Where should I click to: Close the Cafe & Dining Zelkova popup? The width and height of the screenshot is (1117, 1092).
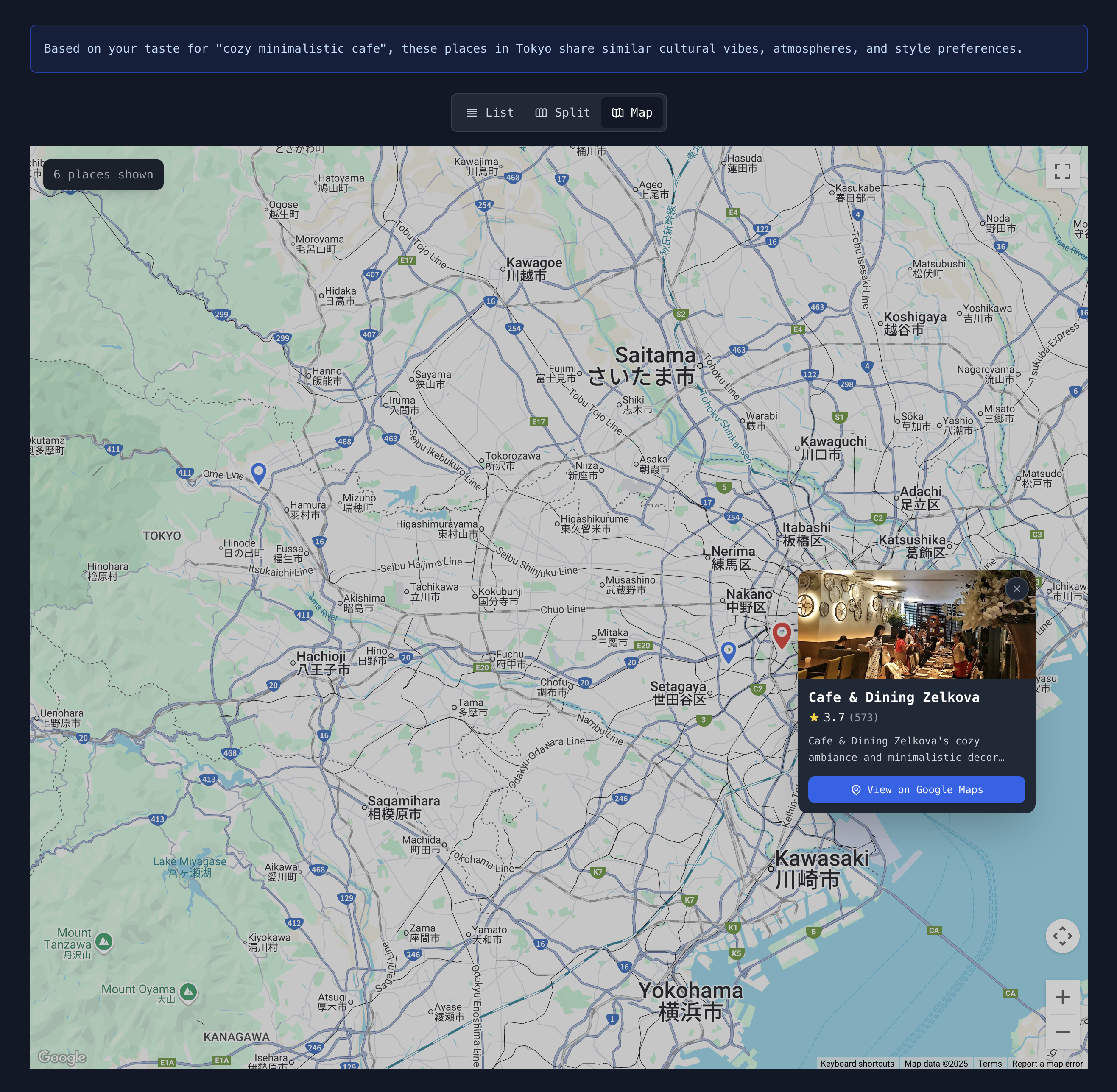tap(1016, 588)
